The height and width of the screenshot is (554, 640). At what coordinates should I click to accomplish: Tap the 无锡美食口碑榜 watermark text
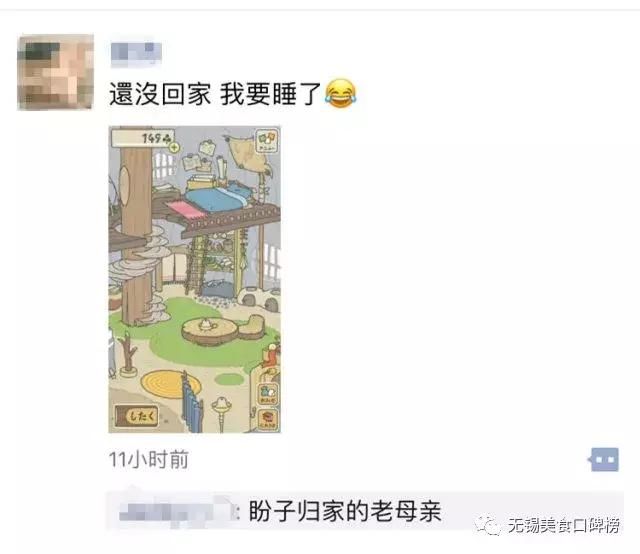564,525
